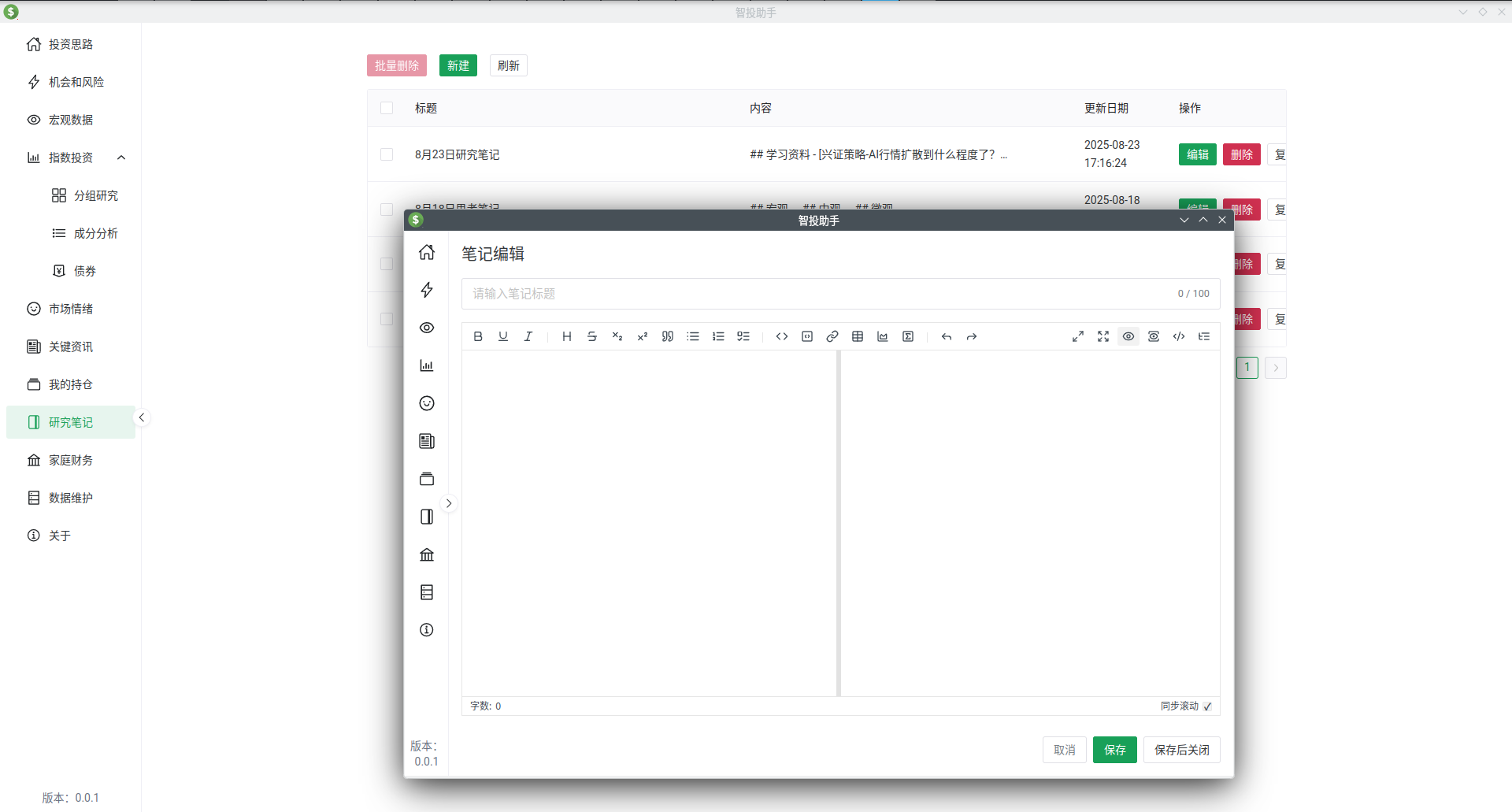Open the table insert dropdown in toolbar
Screen dimensions: 1512x812
858,336
